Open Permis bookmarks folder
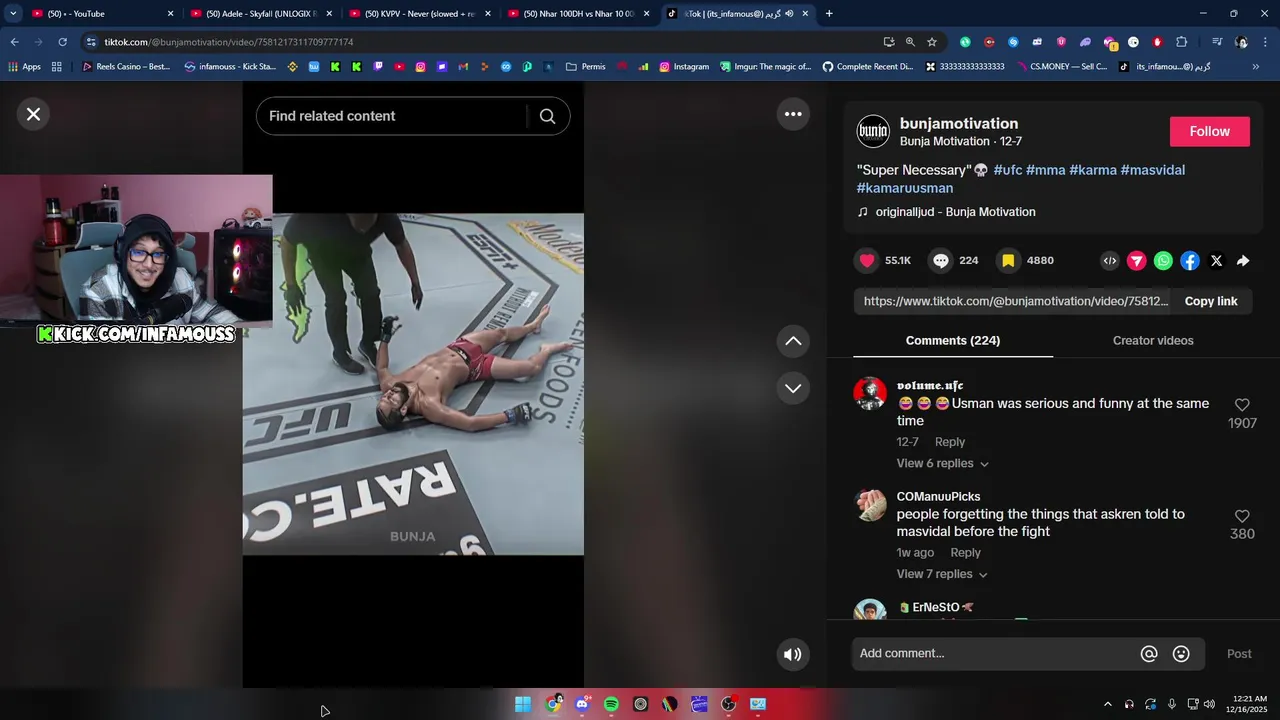 585,67
